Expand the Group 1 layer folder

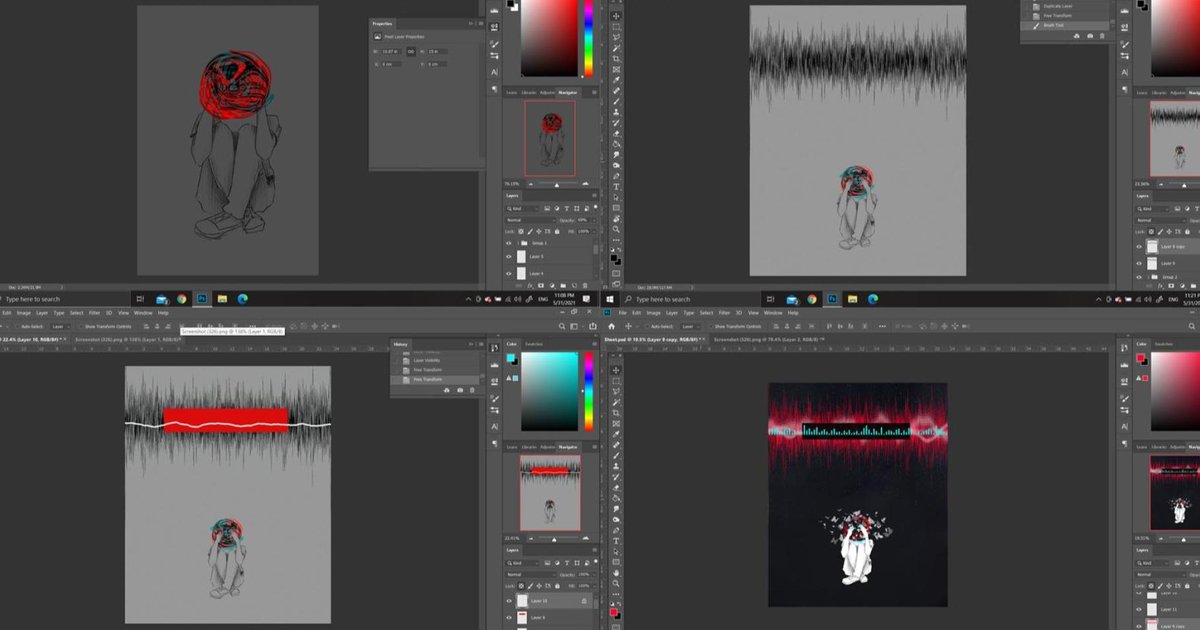coord(520,243)
